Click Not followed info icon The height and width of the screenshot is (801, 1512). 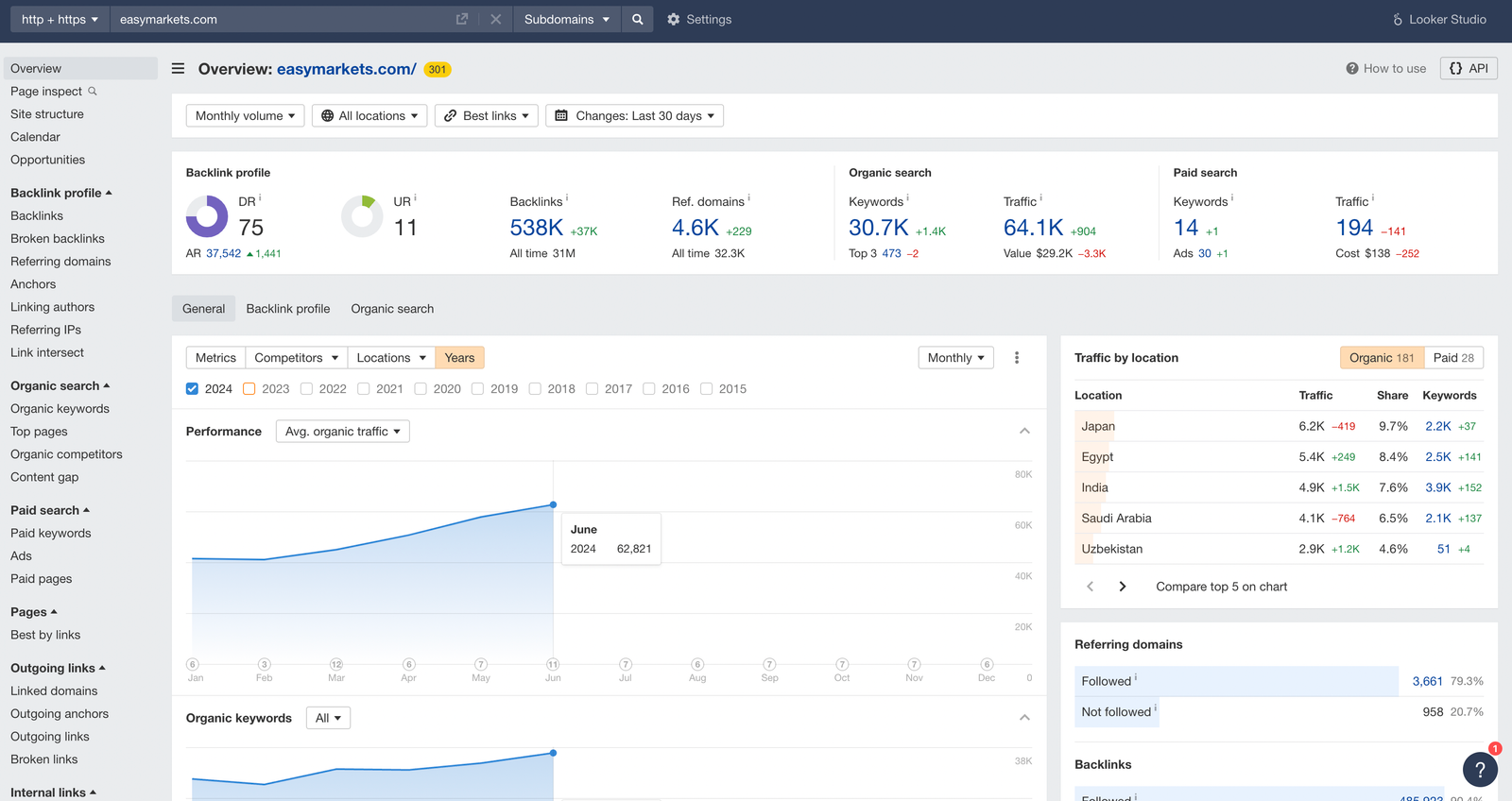click(x=1155, y=707)
